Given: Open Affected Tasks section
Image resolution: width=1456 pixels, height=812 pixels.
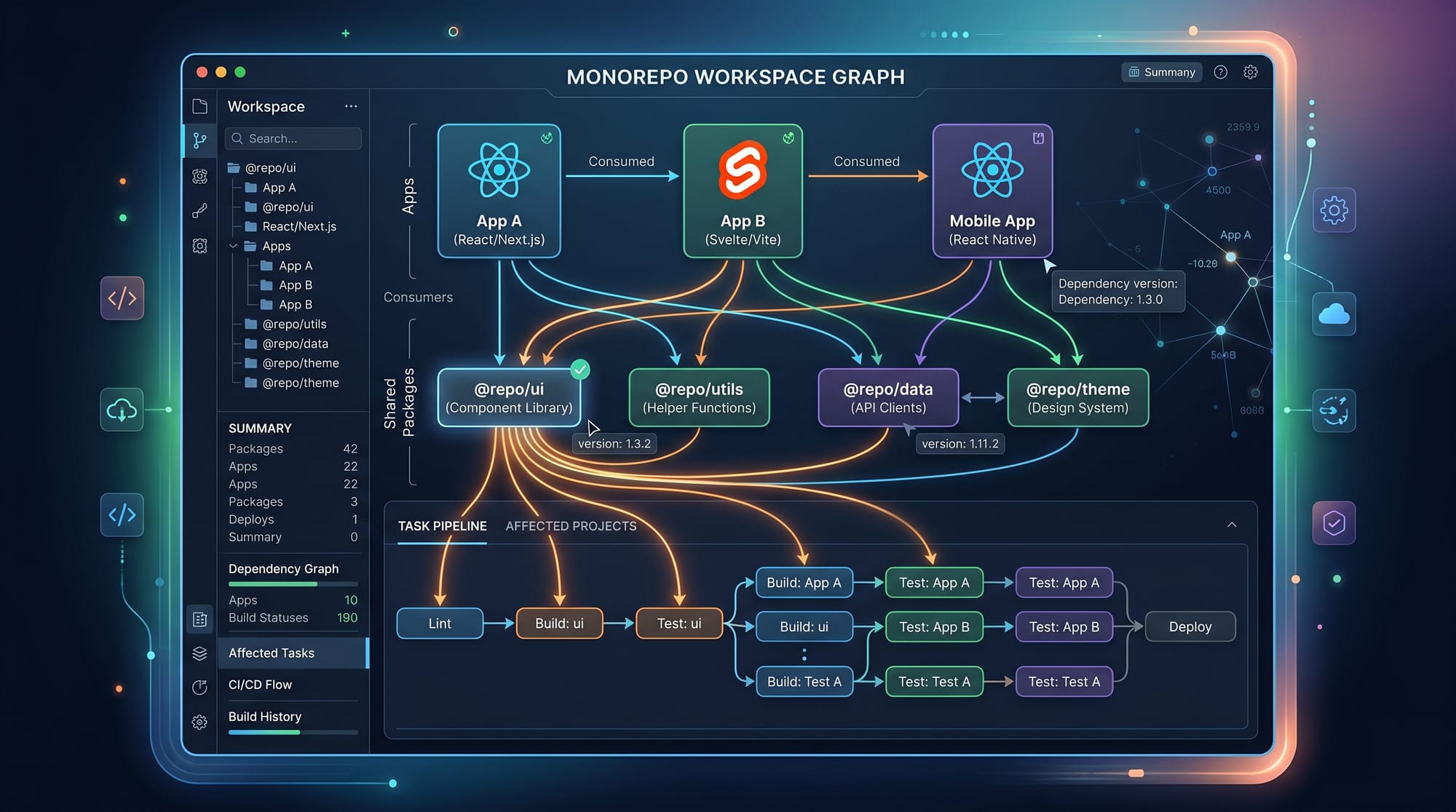Looking at the screenshot, I should 293,653.
